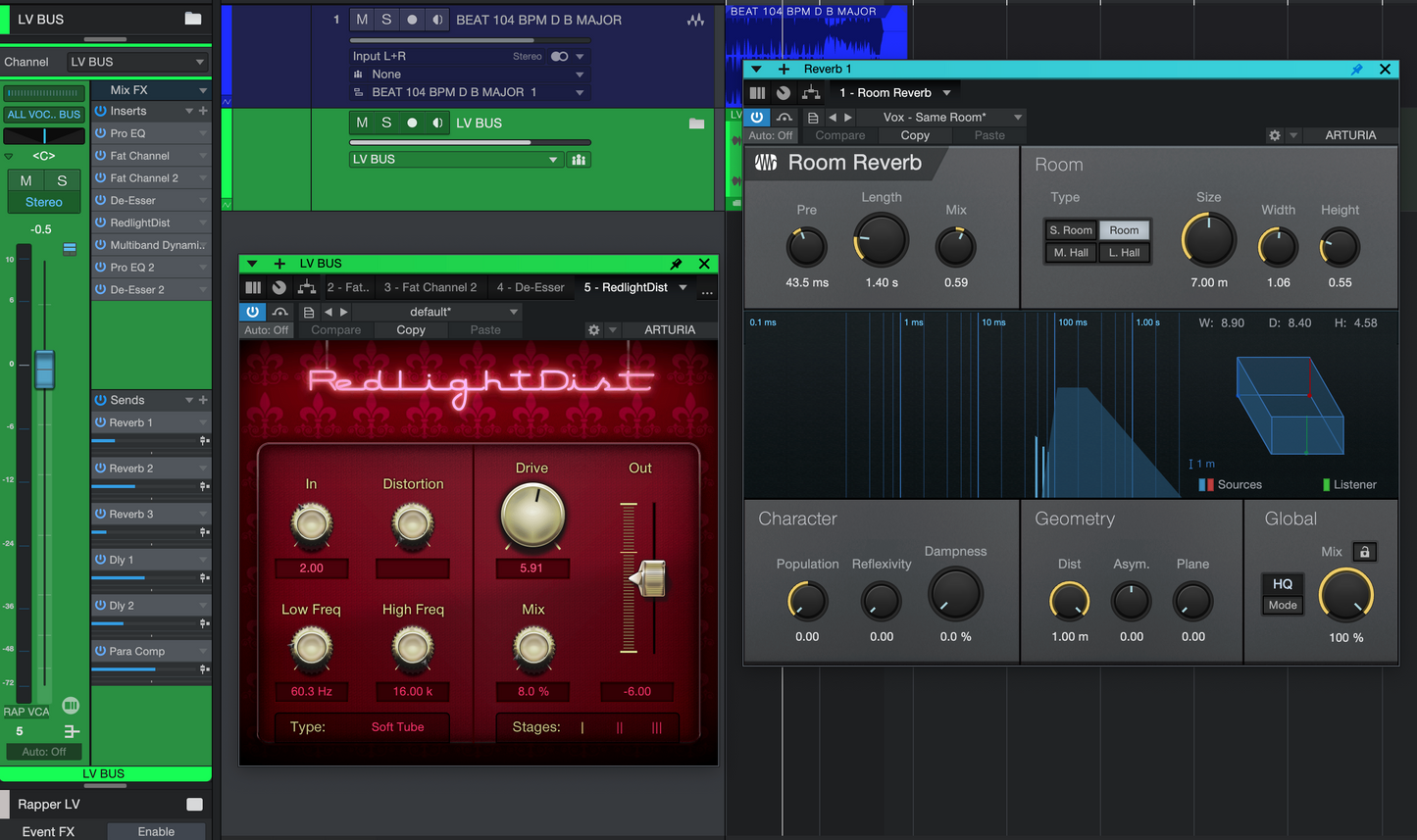Deactivate the Reverb 1 send

click(x=100, y=422)
